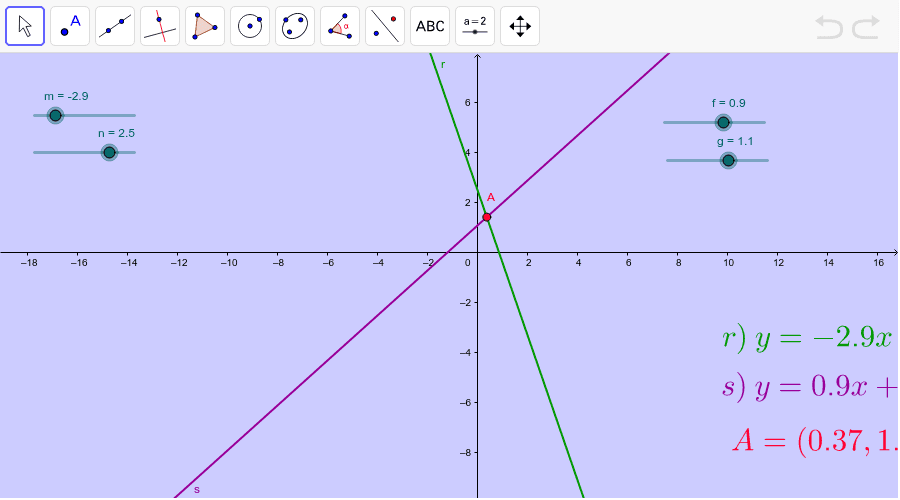Click the 'g = 1.1' slider label
Image resolution: width=900 pixels, height=500 pixels.
735,141
